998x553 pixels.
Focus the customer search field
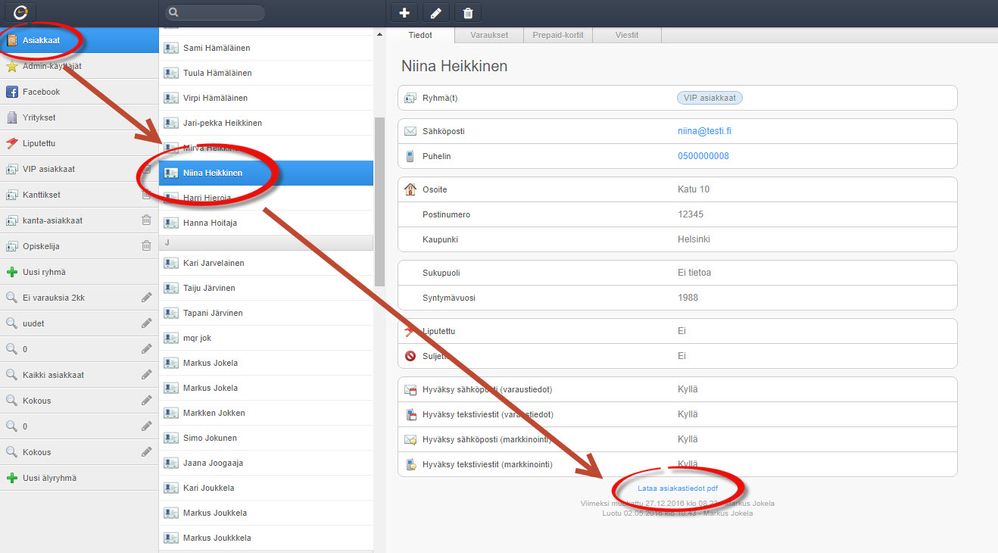215,12
